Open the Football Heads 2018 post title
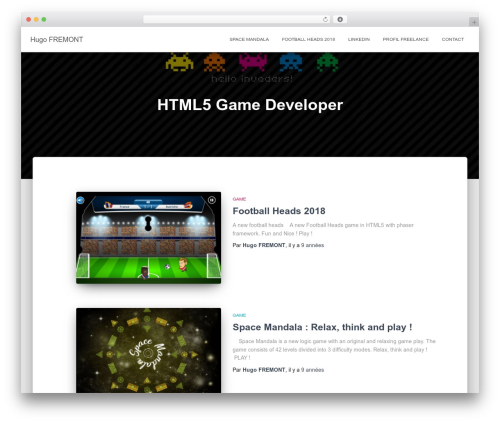This screenshot has width=500, height=423. point(279,211)
